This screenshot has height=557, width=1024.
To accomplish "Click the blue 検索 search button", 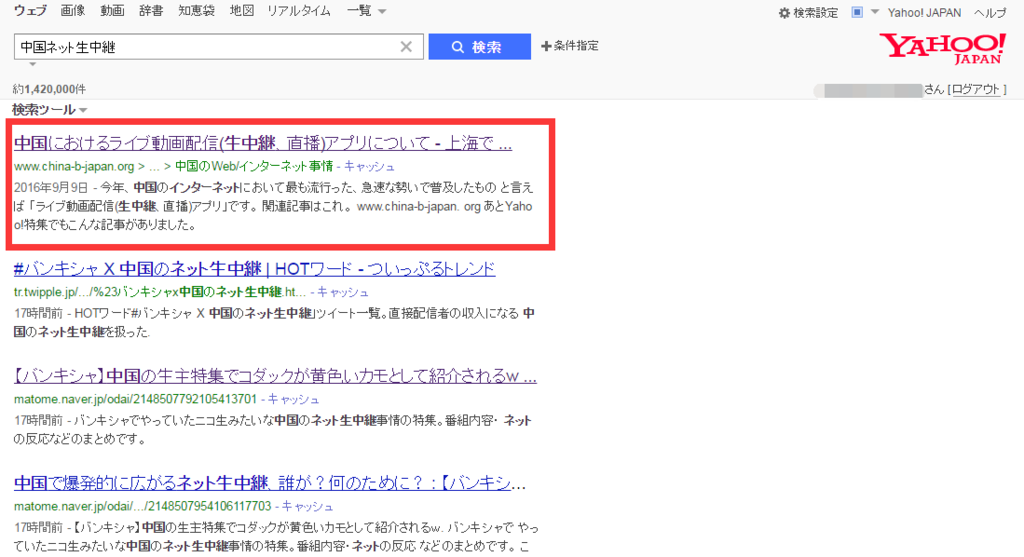I will coord(479,47).
